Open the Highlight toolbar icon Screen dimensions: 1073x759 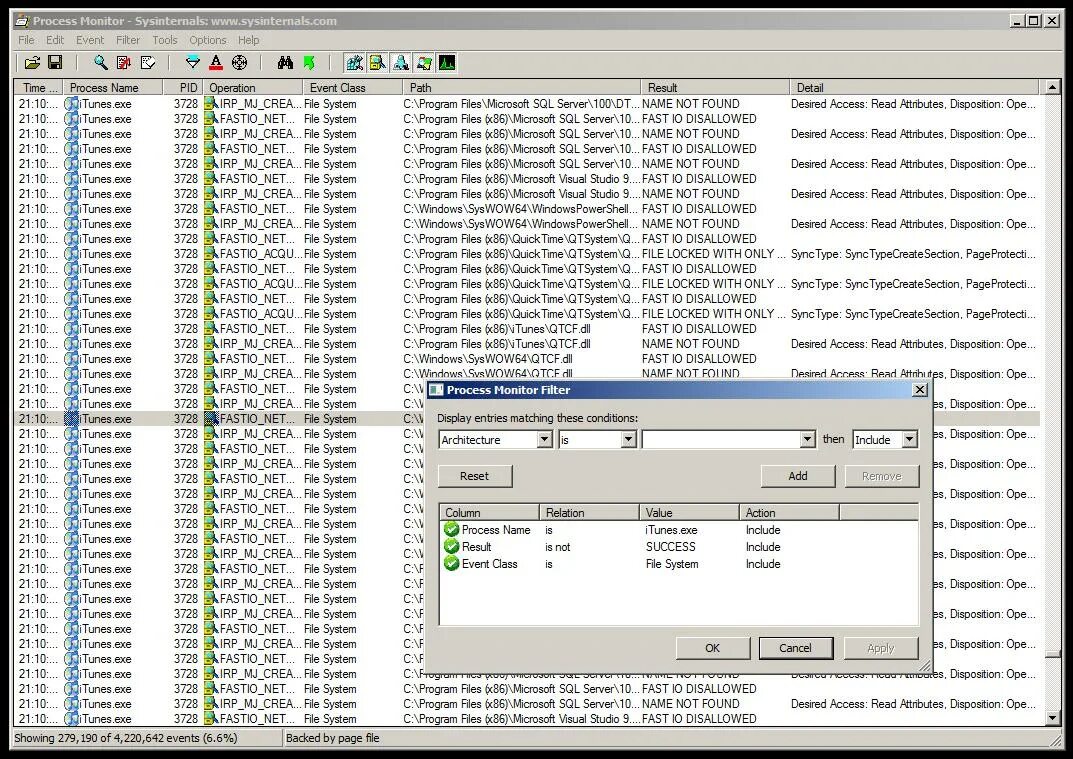tap(216, 63)
